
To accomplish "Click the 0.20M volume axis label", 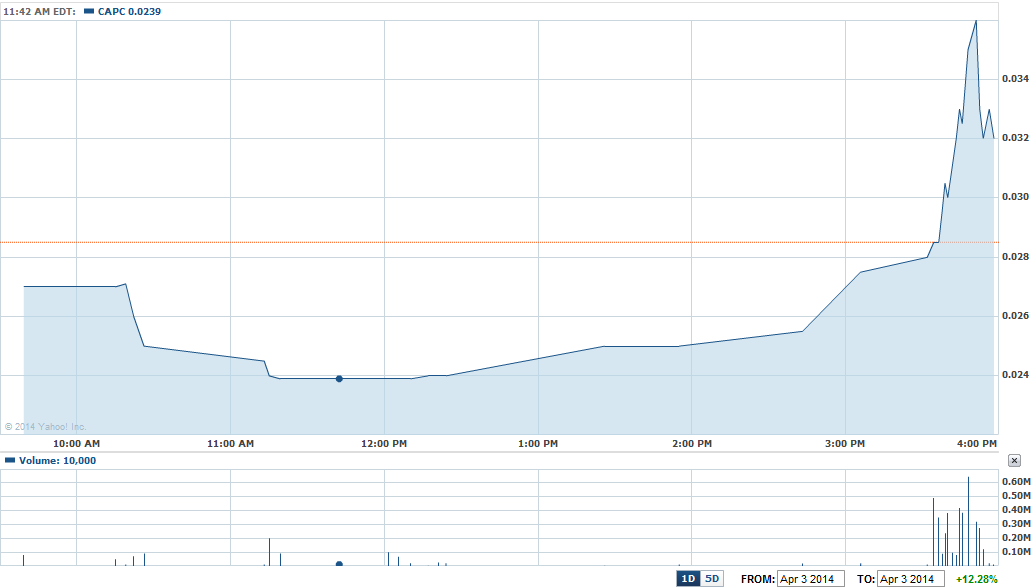I will click(x=1017, y=537).
